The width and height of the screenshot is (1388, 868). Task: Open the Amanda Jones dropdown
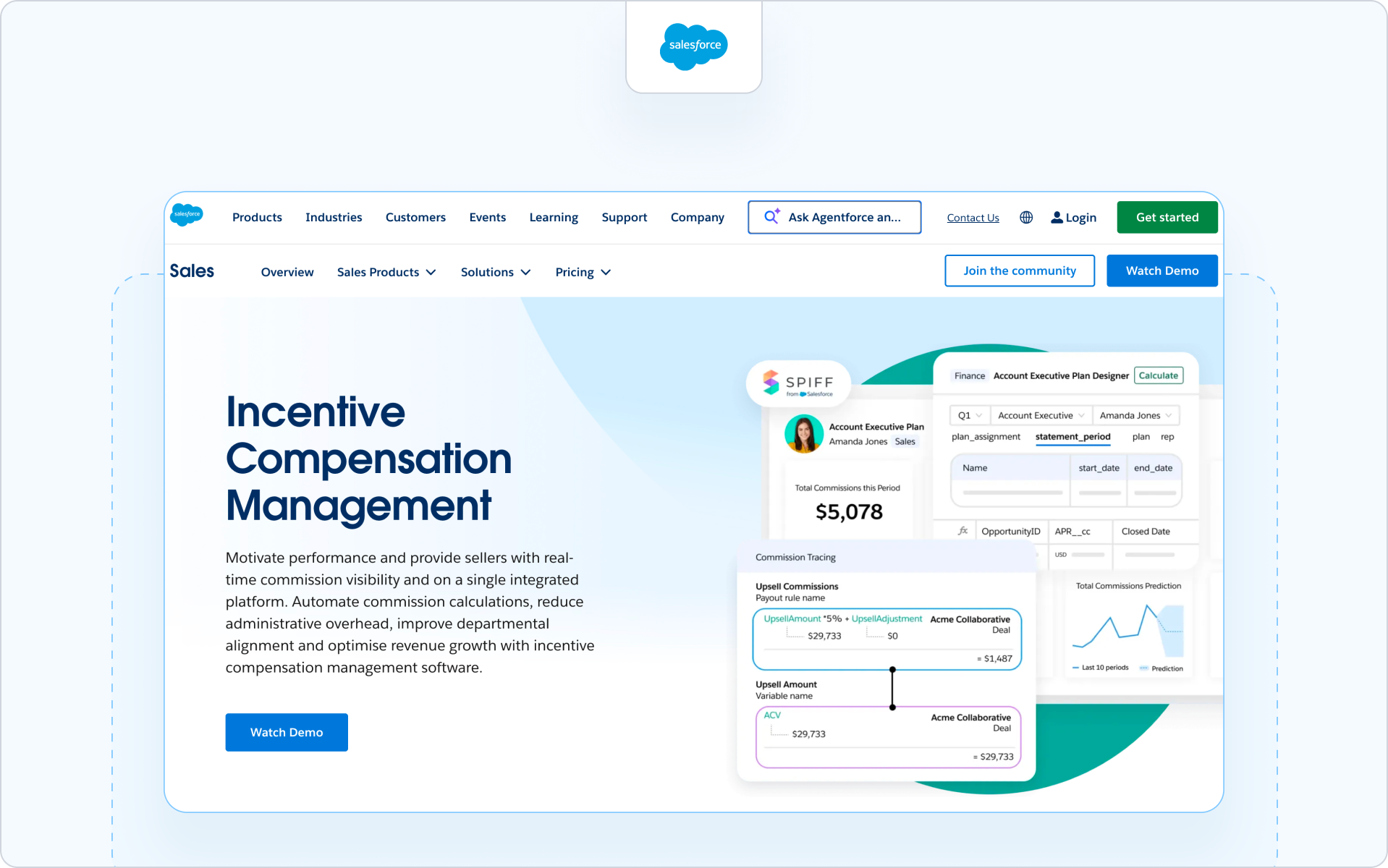(x=1135, y=415)
